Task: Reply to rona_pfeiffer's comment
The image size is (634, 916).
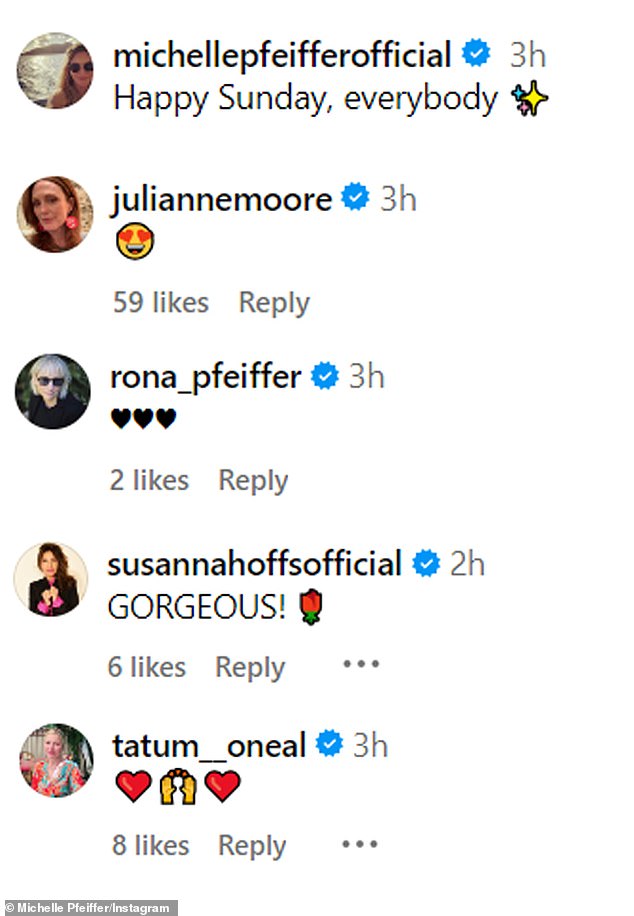Action: 253,480
